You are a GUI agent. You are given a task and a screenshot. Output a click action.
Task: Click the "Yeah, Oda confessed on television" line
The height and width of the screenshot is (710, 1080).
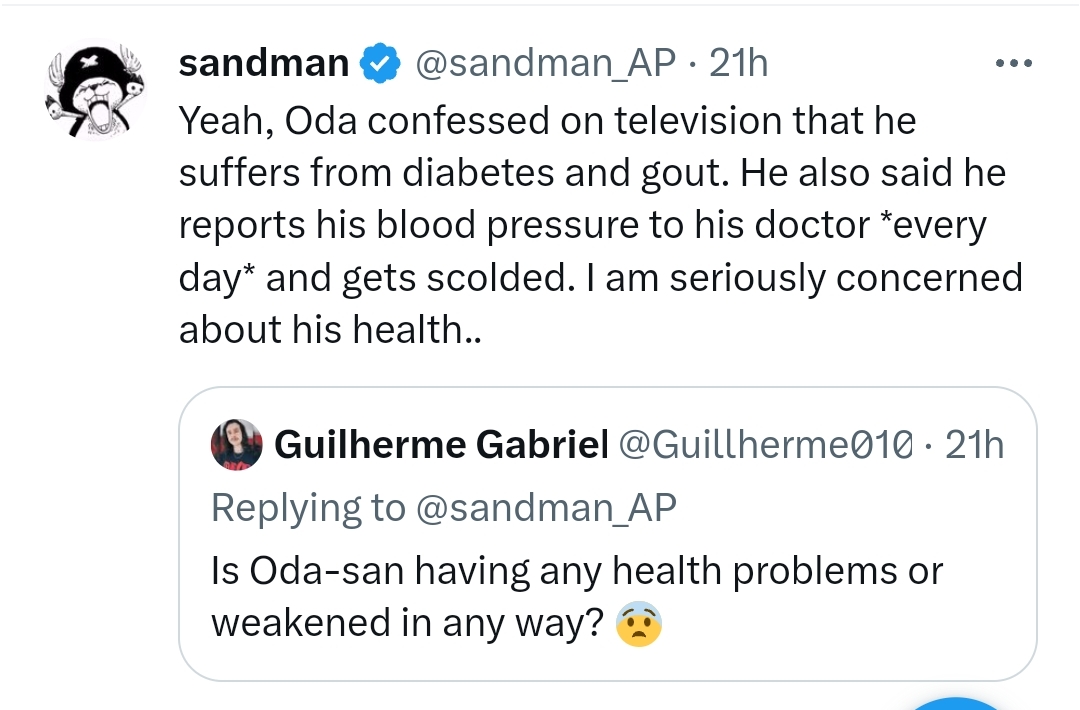tap(547, 122)
